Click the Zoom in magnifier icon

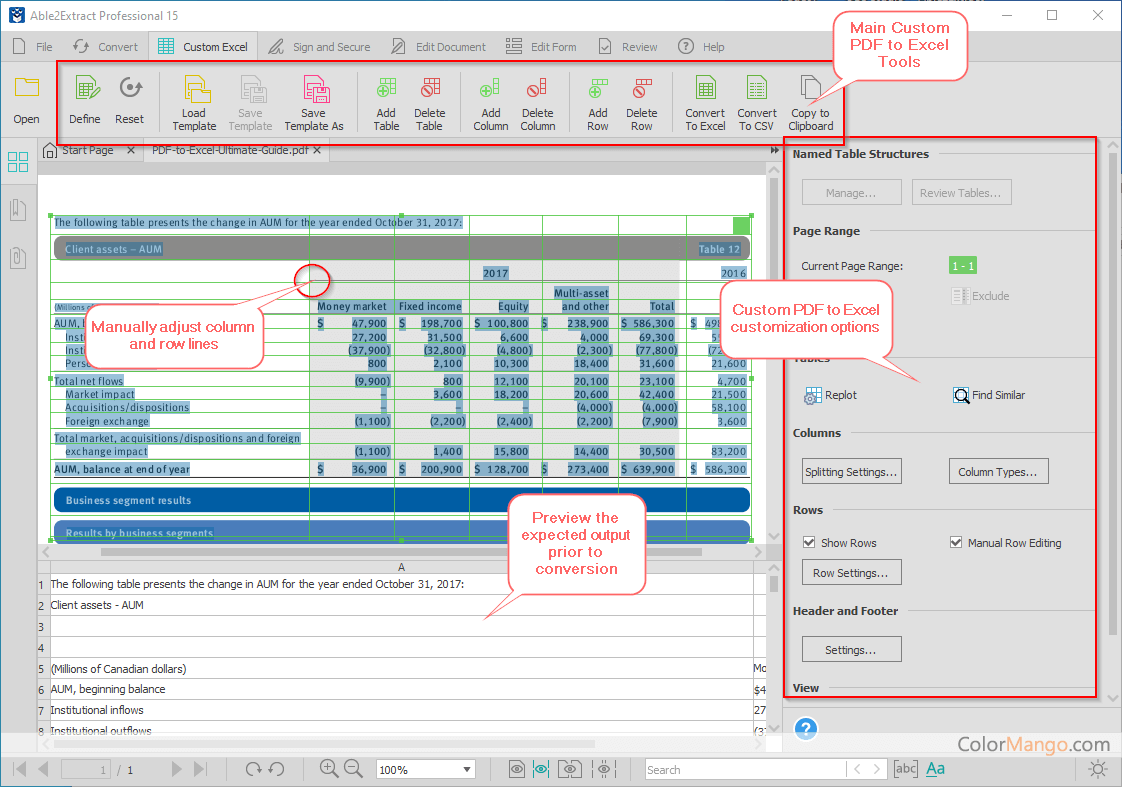pyautogui.click(x=328, y=769)
